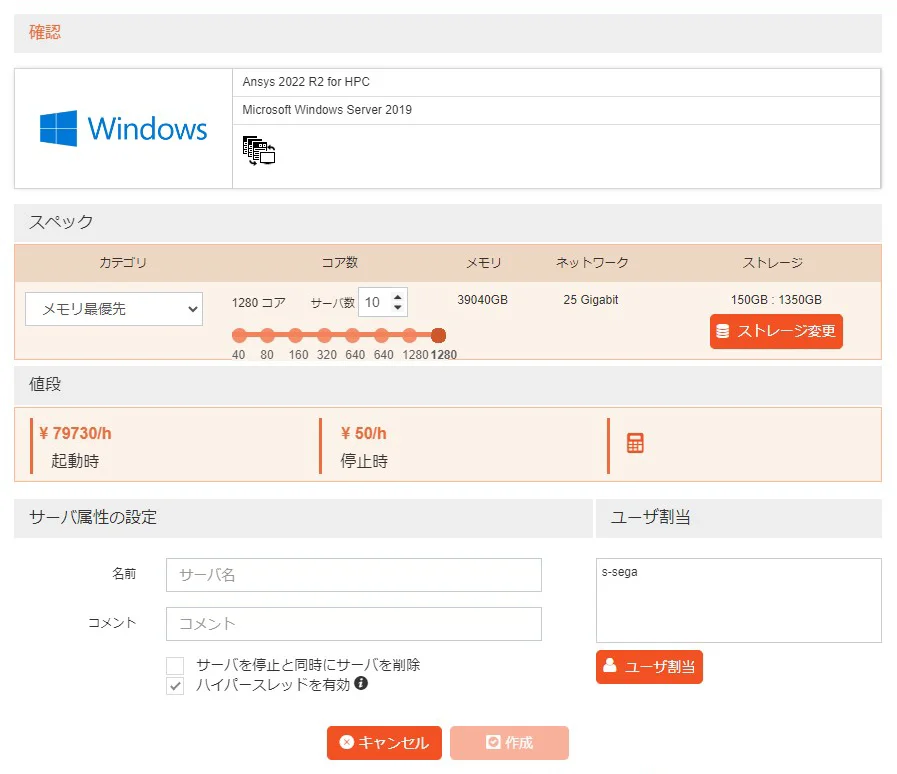Open the メモリ最優先 category dropdown
897x774 pixels.
tap(114, 309)
